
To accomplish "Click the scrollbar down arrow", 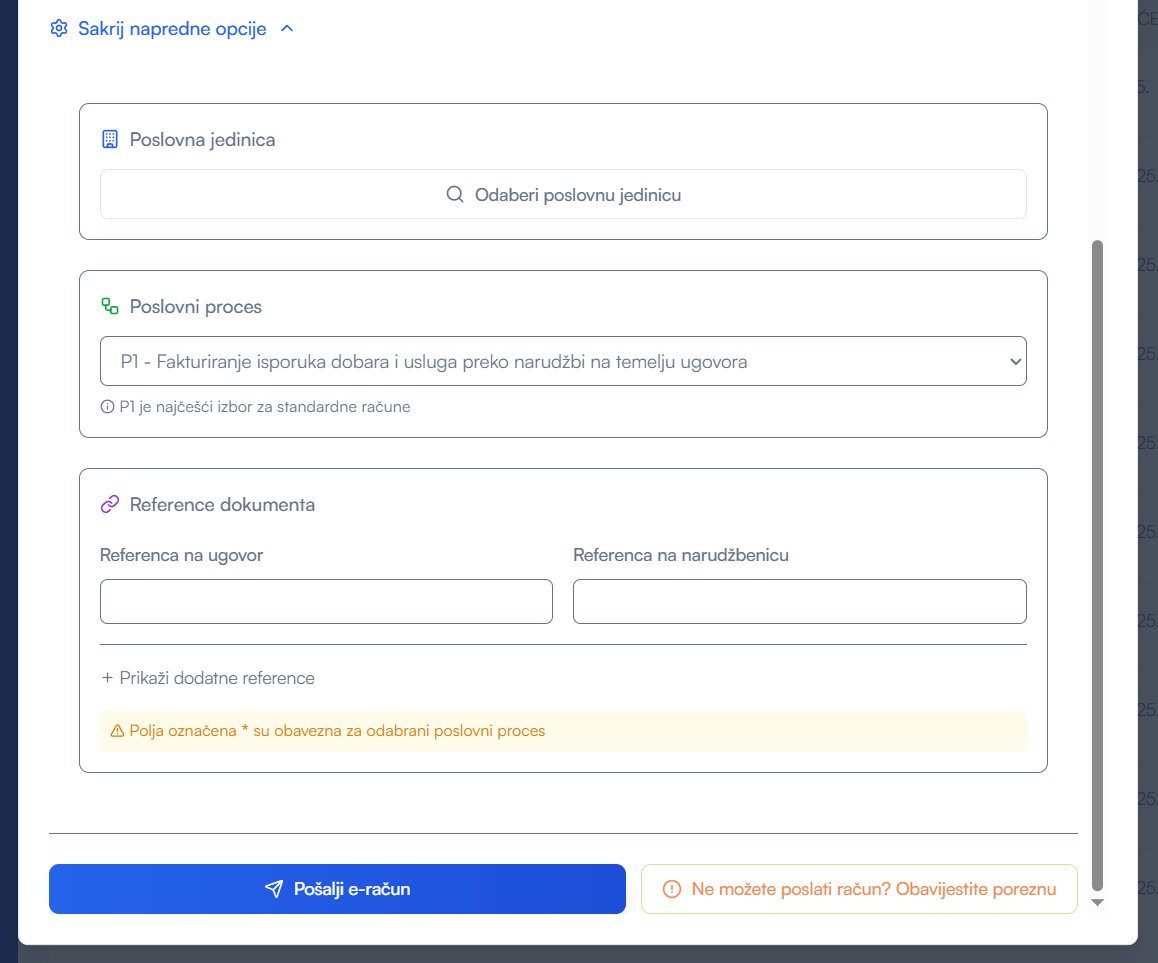I will 1097,902.
